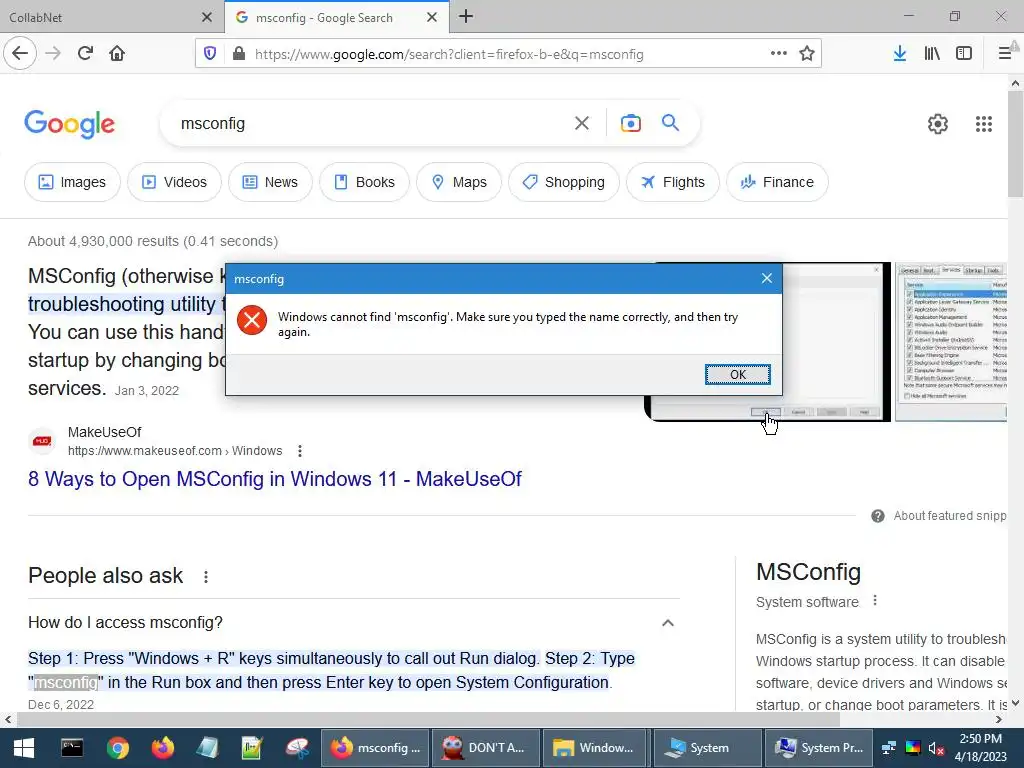Switch to the Window... folder taskbar button
1024x768 pixels.
(595, 748)
